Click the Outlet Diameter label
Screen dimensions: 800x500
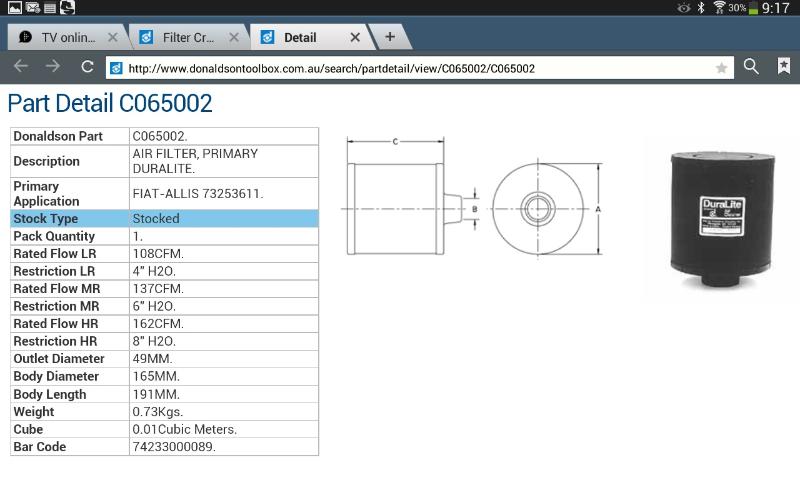(59, 359)
